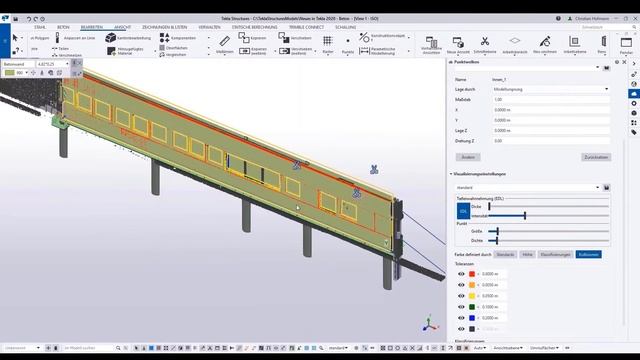
Task: Open the Kantenbearbeitung tool
Action: [x=128, y=38]
